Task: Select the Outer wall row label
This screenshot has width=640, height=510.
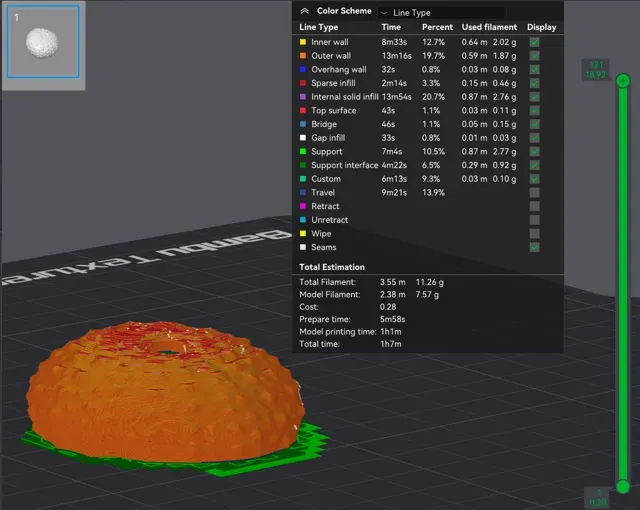Action: click(331, 56)
